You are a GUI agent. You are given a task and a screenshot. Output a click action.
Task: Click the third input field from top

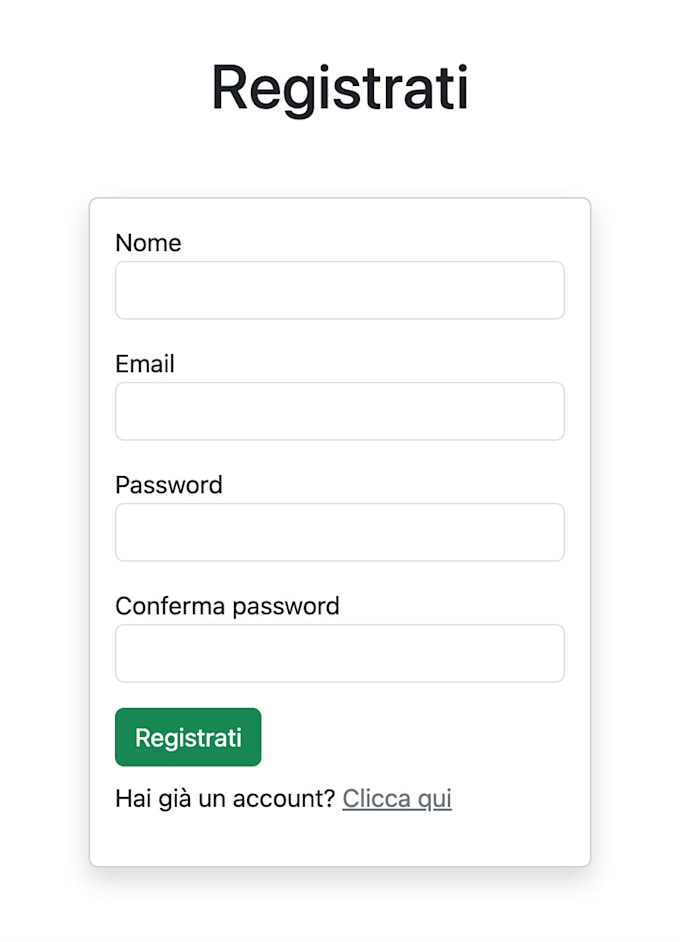[x=339, y=532]
